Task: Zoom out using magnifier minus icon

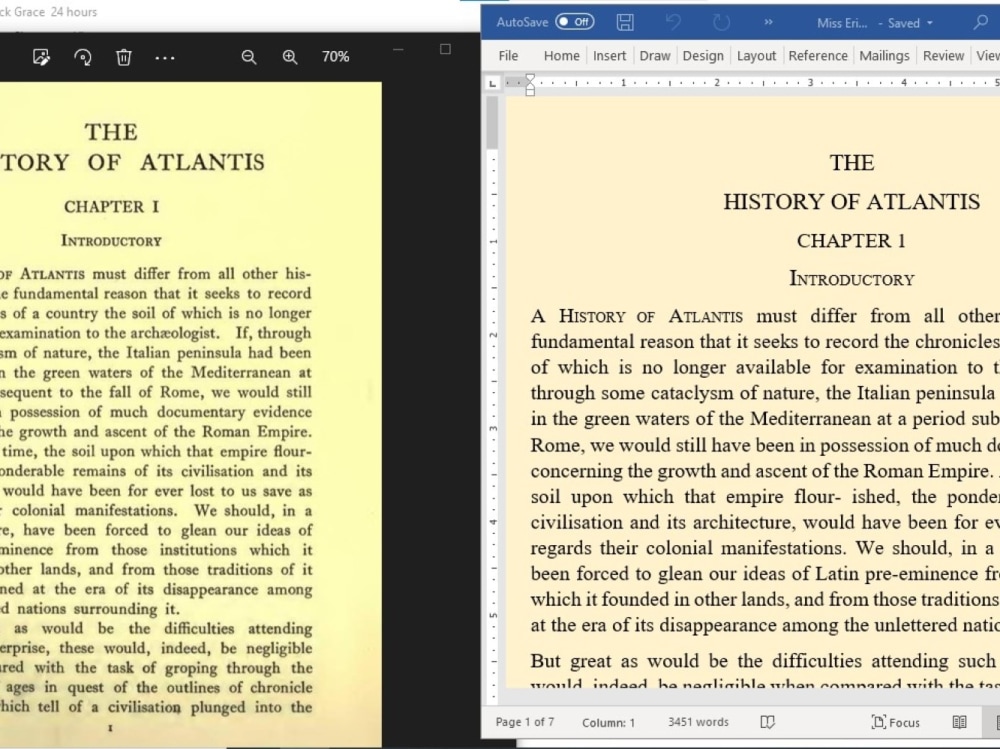Action: (249, 57)
